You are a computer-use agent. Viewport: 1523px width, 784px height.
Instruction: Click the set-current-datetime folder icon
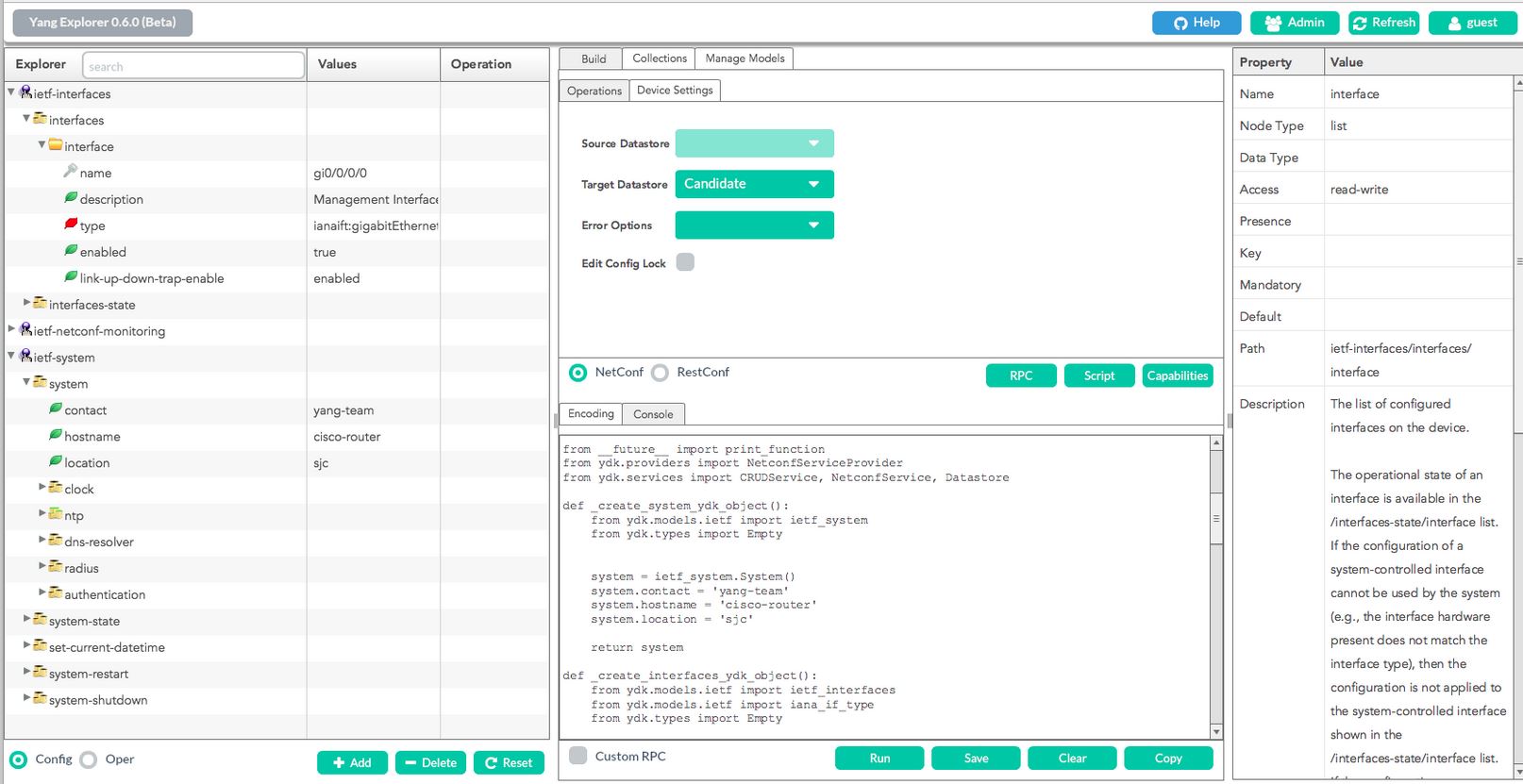[40, 646]
